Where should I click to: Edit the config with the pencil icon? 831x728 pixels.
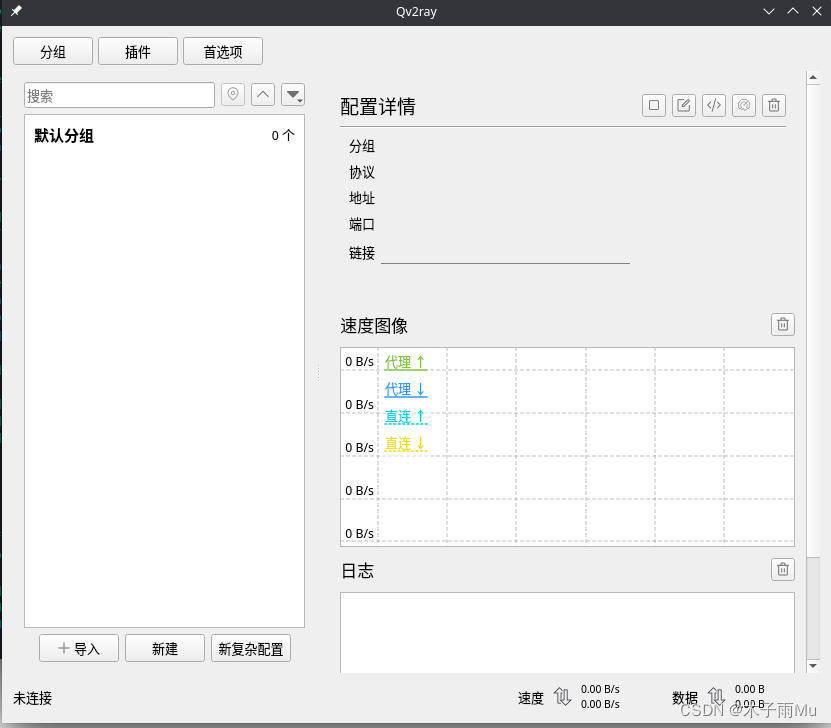tap(684, 105)
